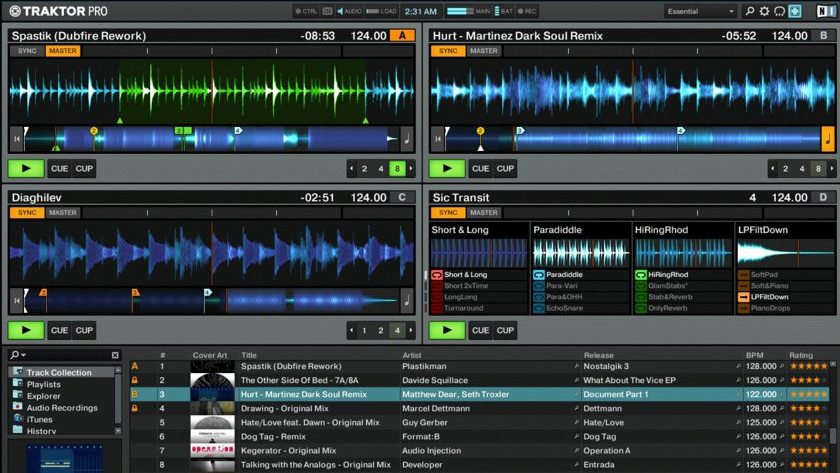Screen dimensions: 840x473
Task: Toggle MASTER on deck A
Action: click(63, 51)
